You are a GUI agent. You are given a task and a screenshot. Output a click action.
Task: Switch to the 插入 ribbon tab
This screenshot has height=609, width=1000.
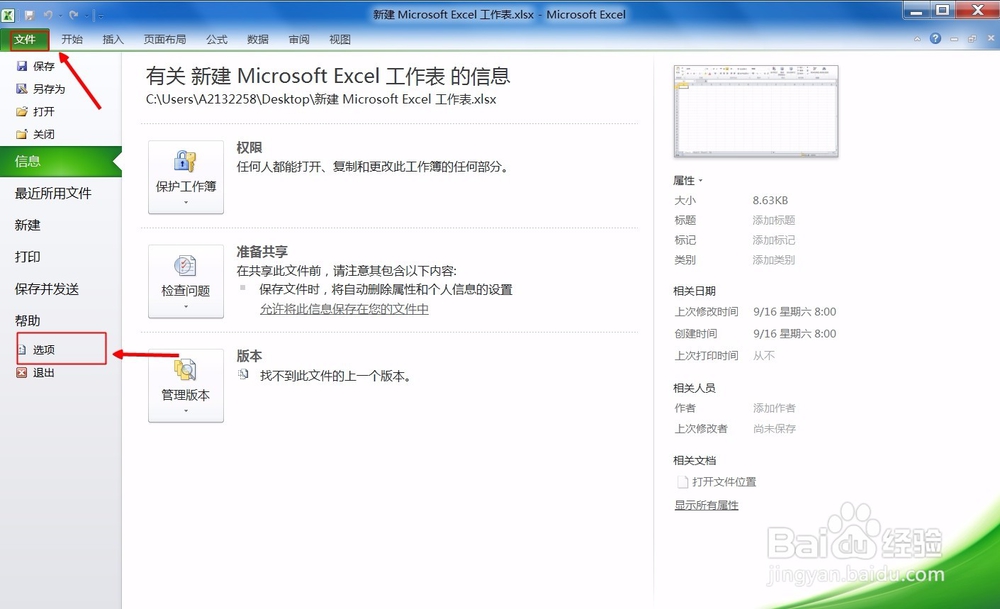[x=113, y=40]
